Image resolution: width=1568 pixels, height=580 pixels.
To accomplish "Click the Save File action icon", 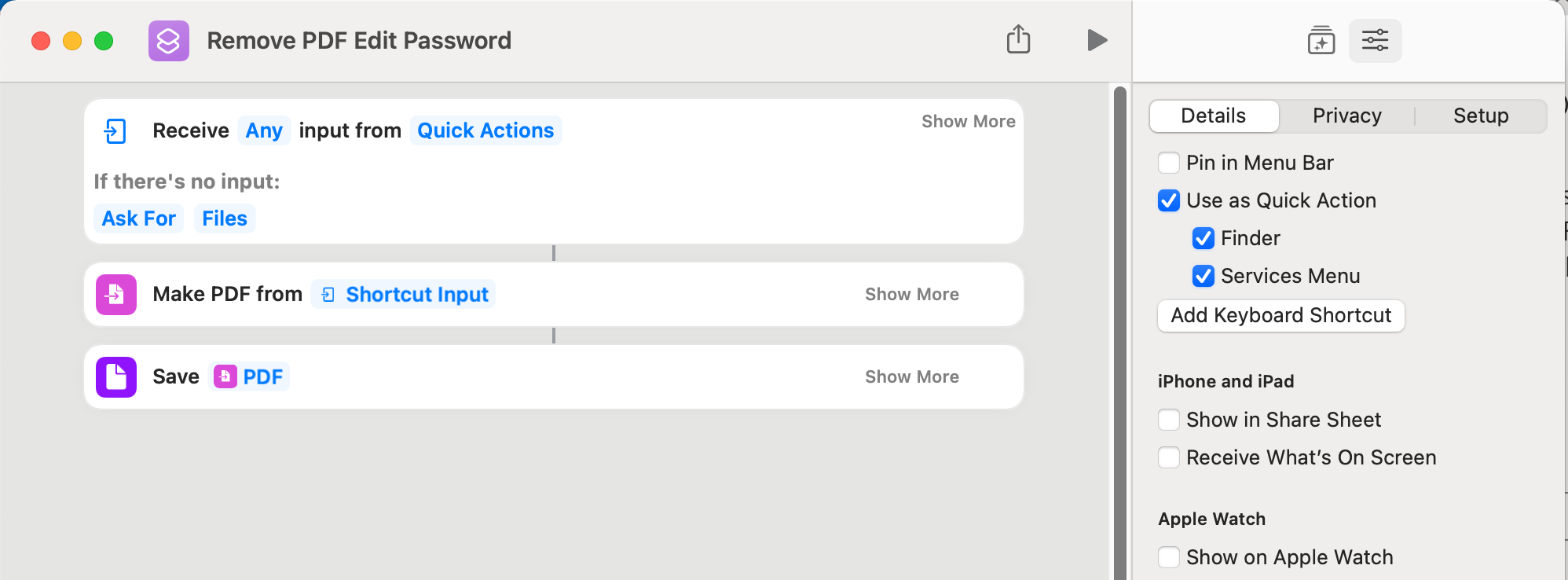I will tap(116, 377).
